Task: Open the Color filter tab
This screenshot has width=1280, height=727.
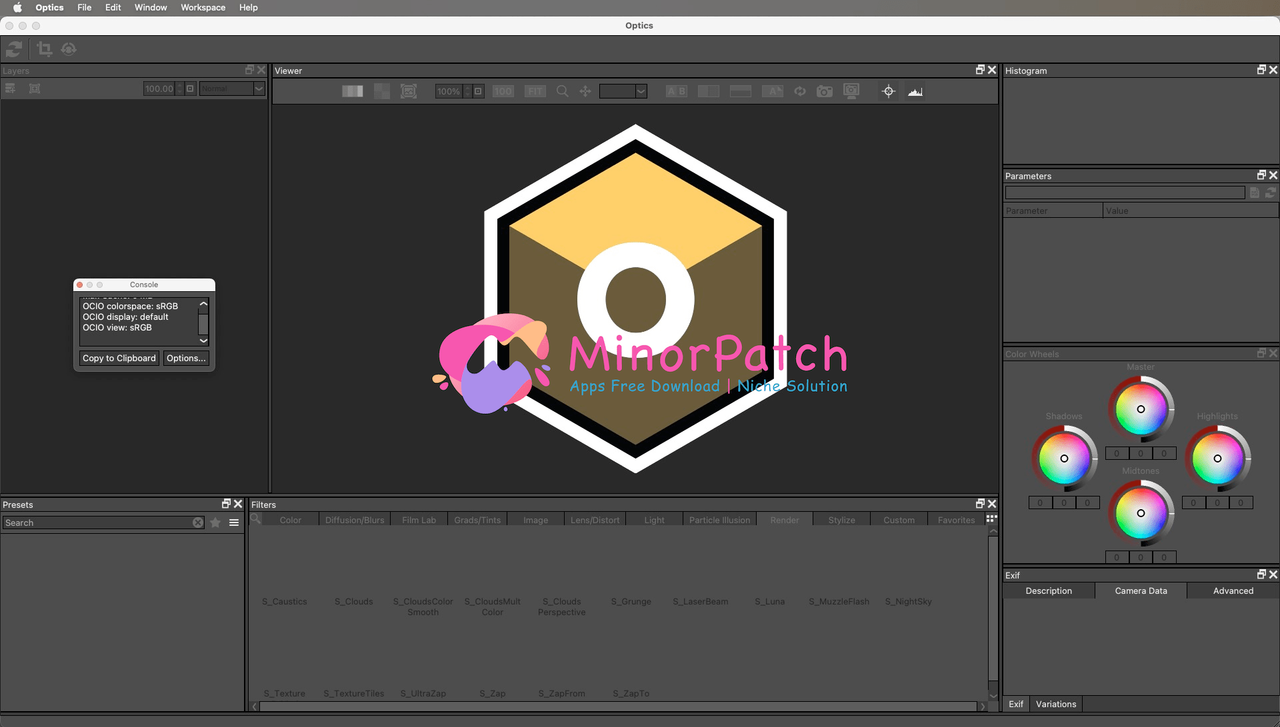Action: click(291, 520)
